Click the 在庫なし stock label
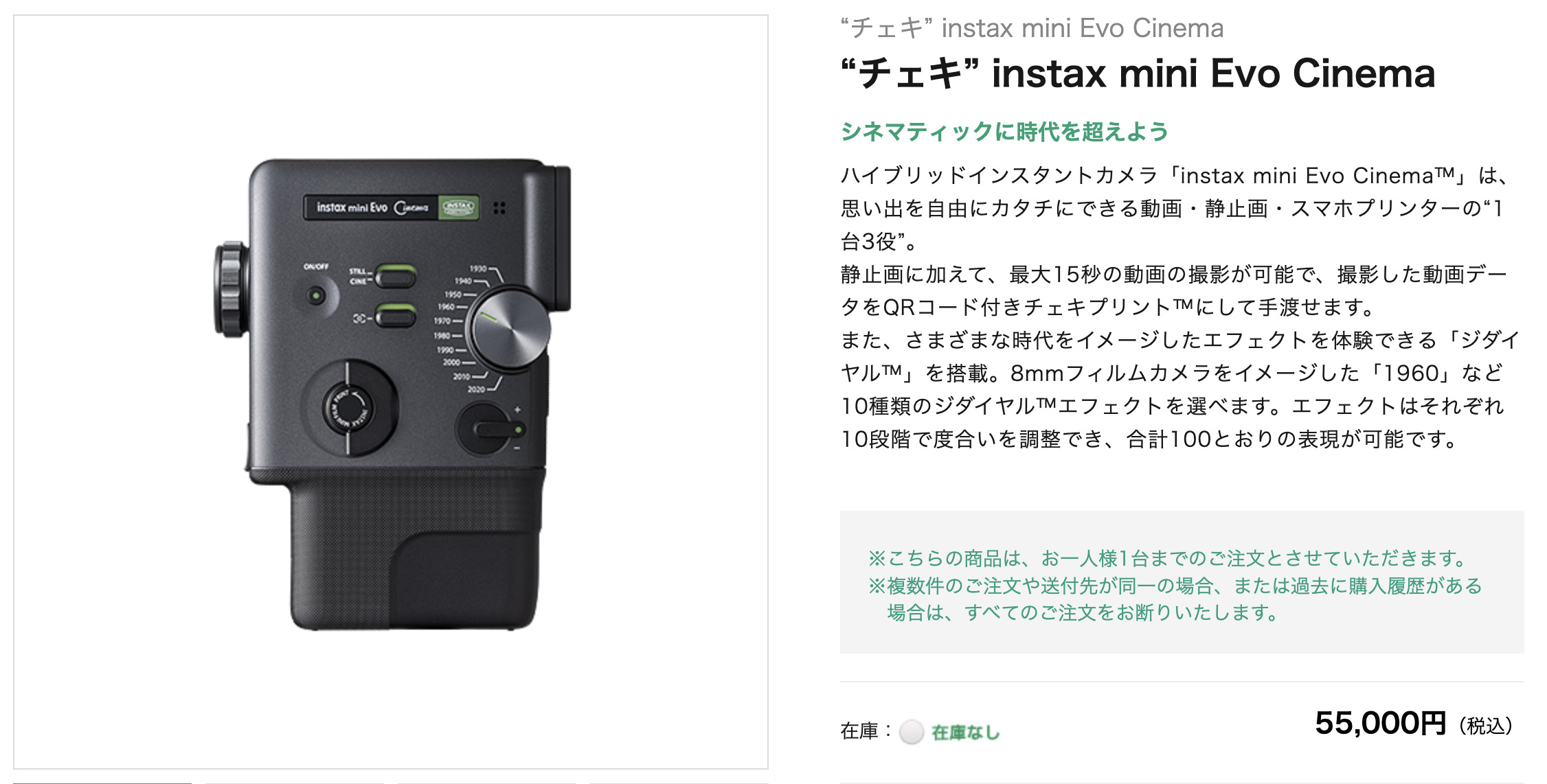 click(x=965, y=733)
